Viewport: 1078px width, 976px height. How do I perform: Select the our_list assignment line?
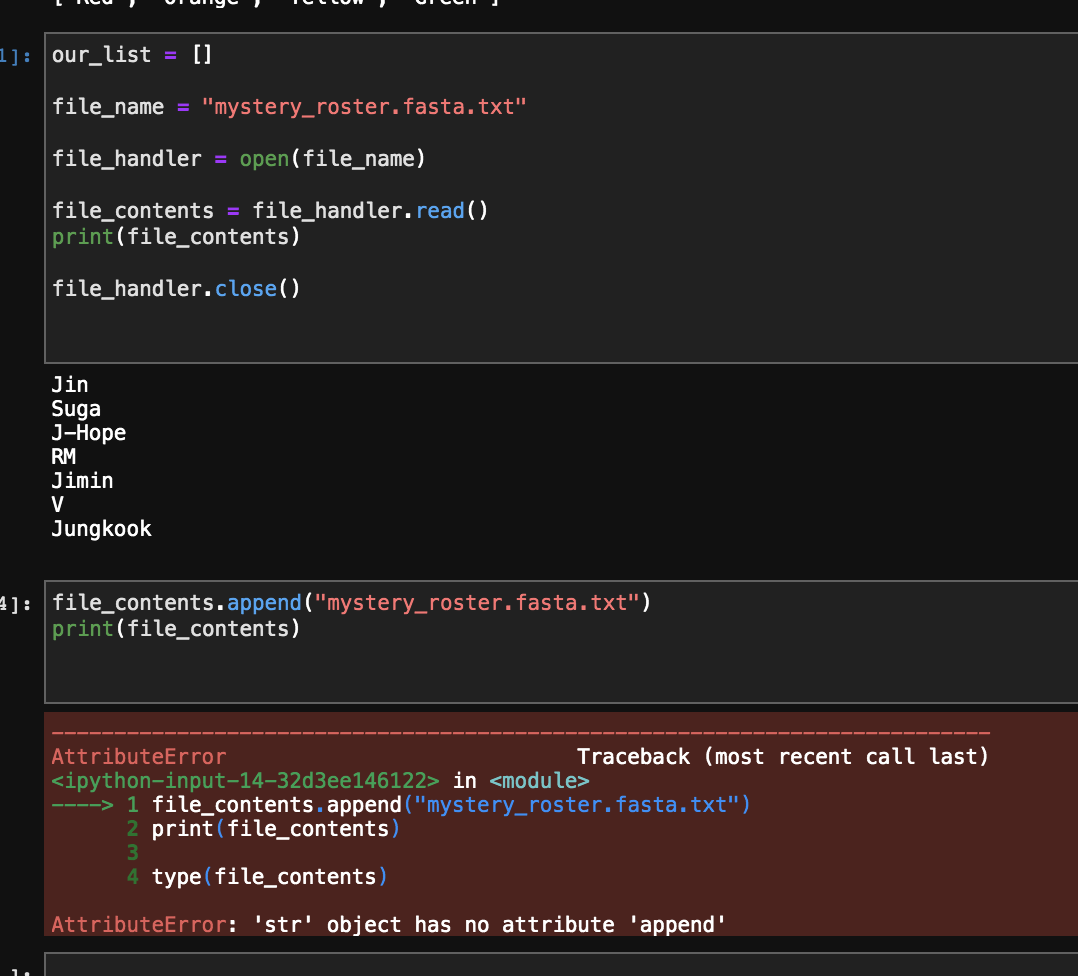click(130, 55)
